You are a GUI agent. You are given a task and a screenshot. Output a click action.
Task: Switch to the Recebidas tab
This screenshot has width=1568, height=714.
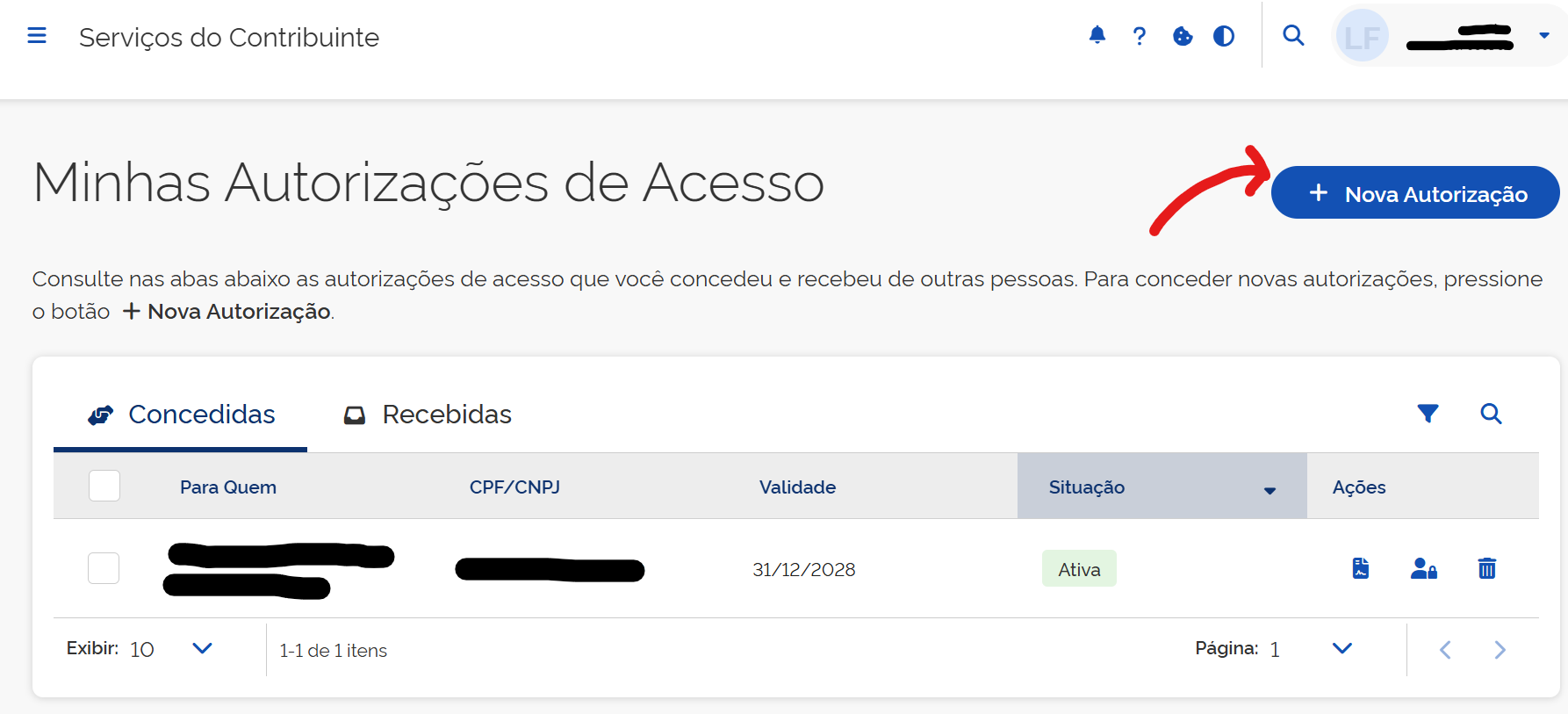point(446,414)
